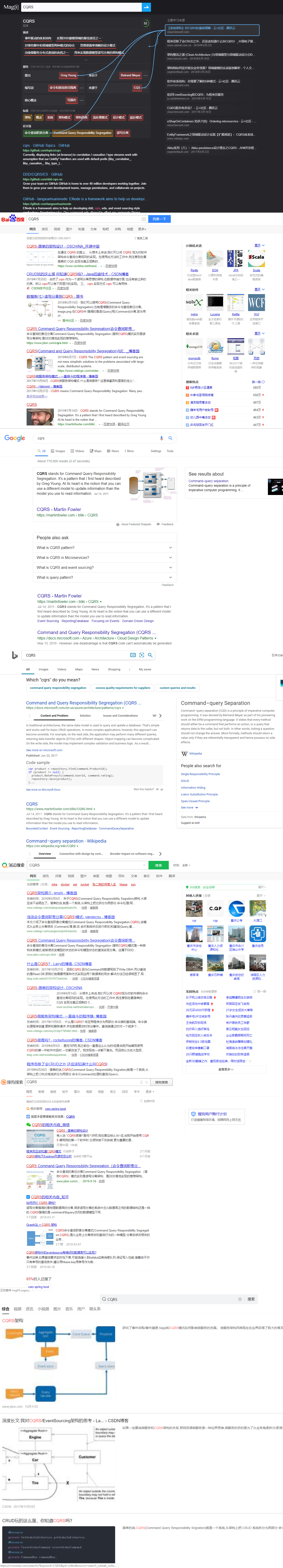Screen dimensions: 283x1568
Task: Click the Mag[i] logo at page top
Action: (11, 7)
